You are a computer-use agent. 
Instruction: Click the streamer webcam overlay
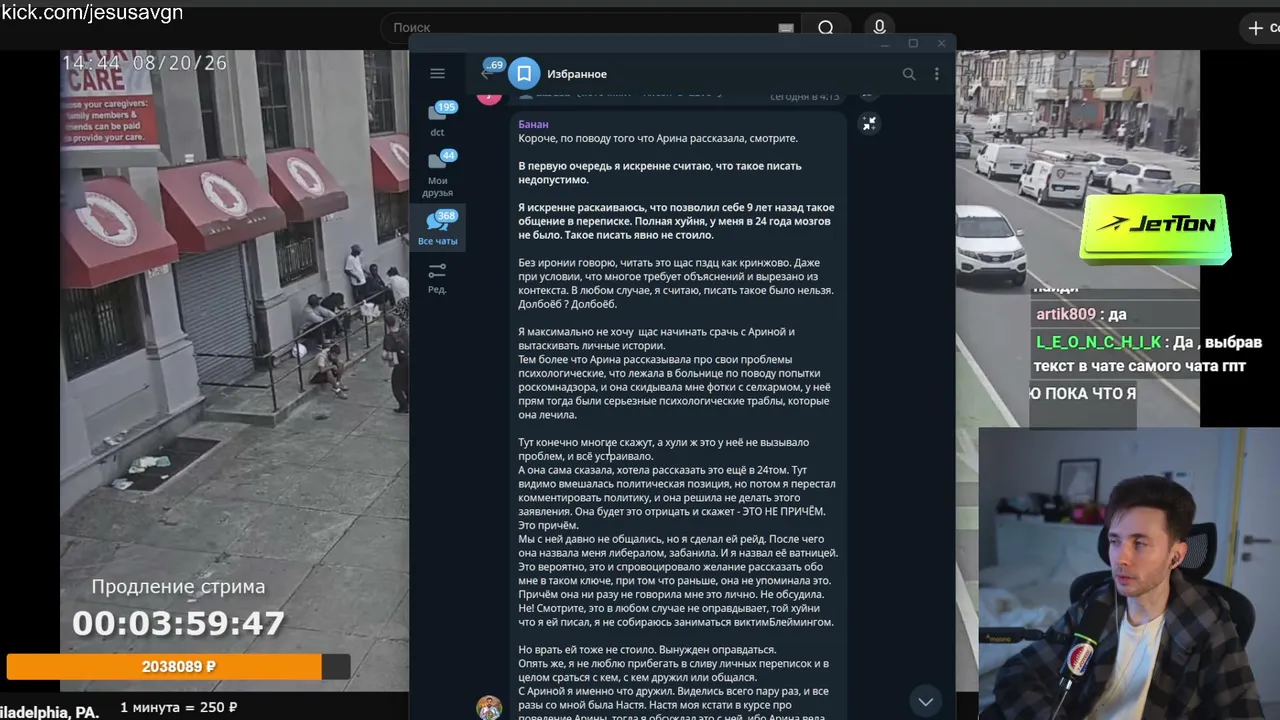click(1129, 573)
